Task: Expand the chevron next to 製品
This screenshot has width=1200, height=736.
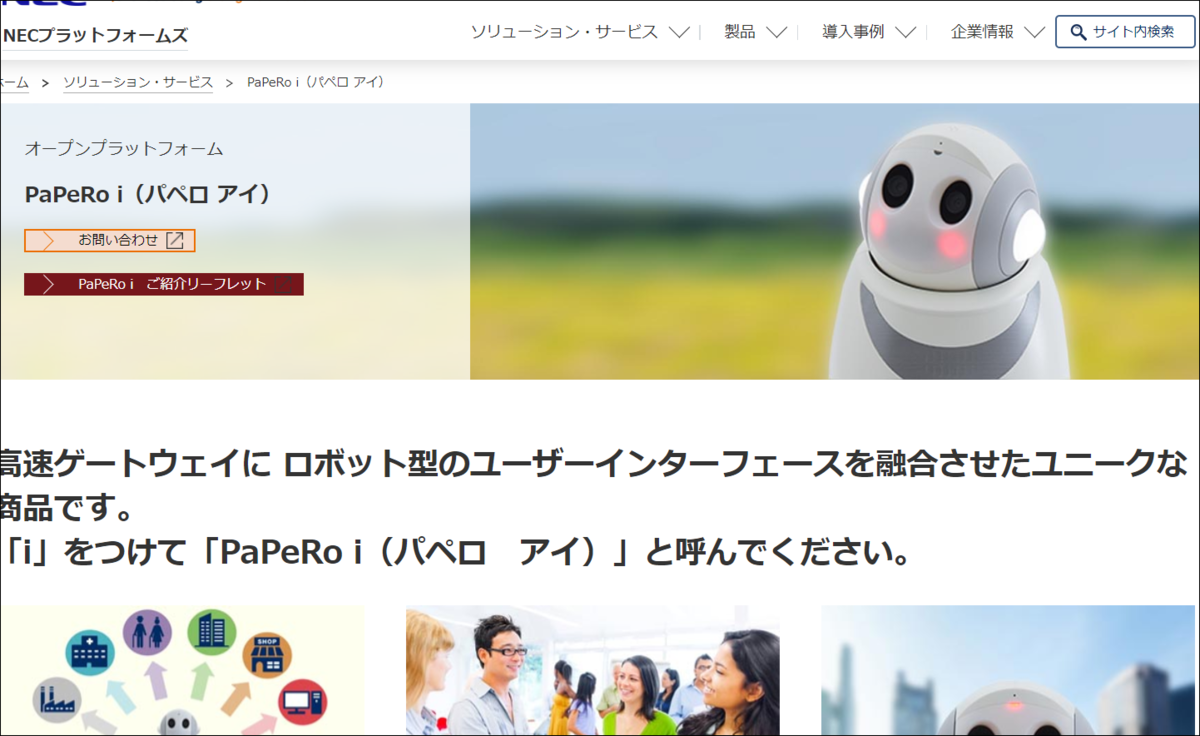Action: (777, 32)
